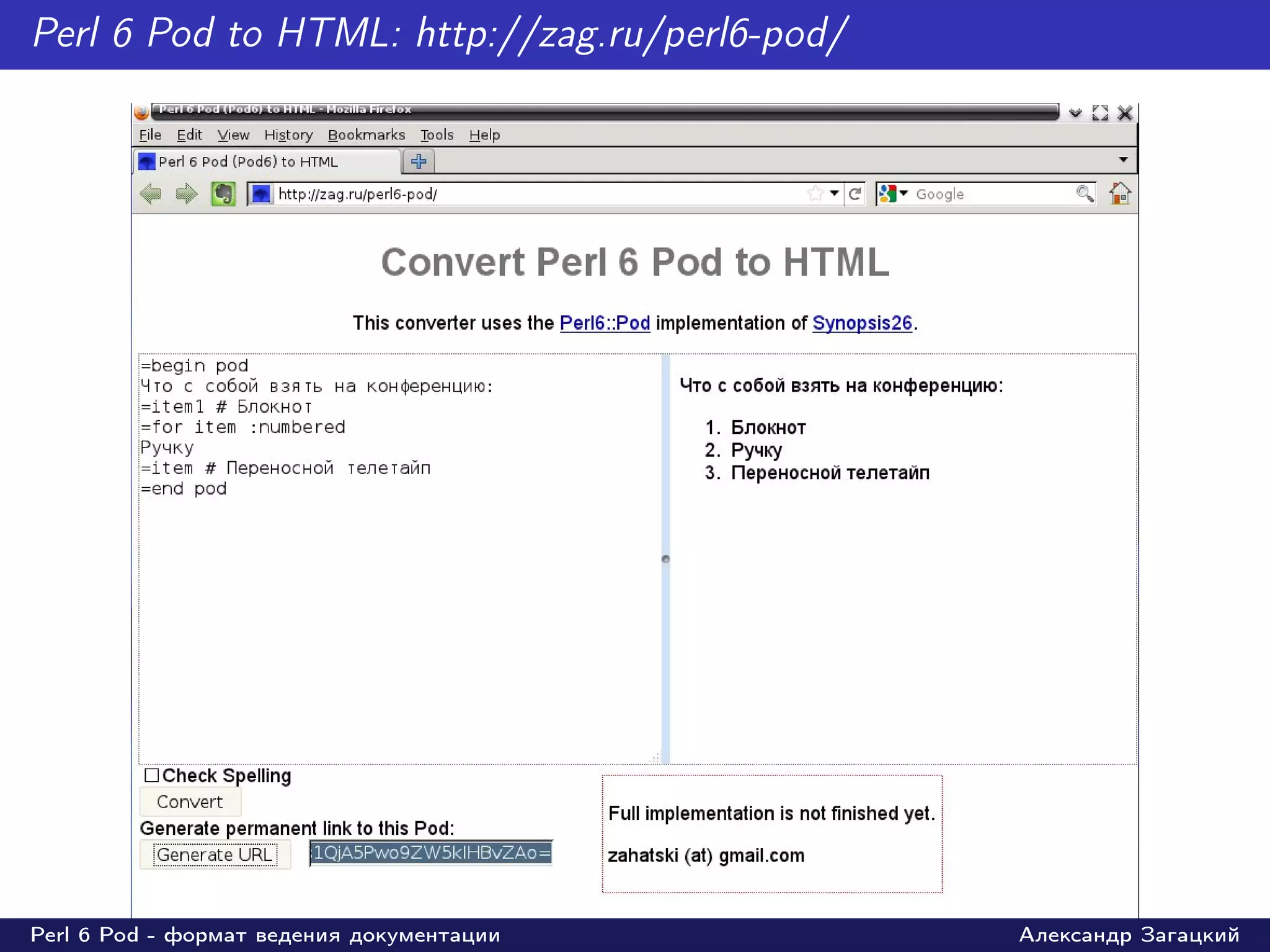Open the list all tabs dropdown
This screenshot has height=952, width=1270.
tap(1123, 160)
